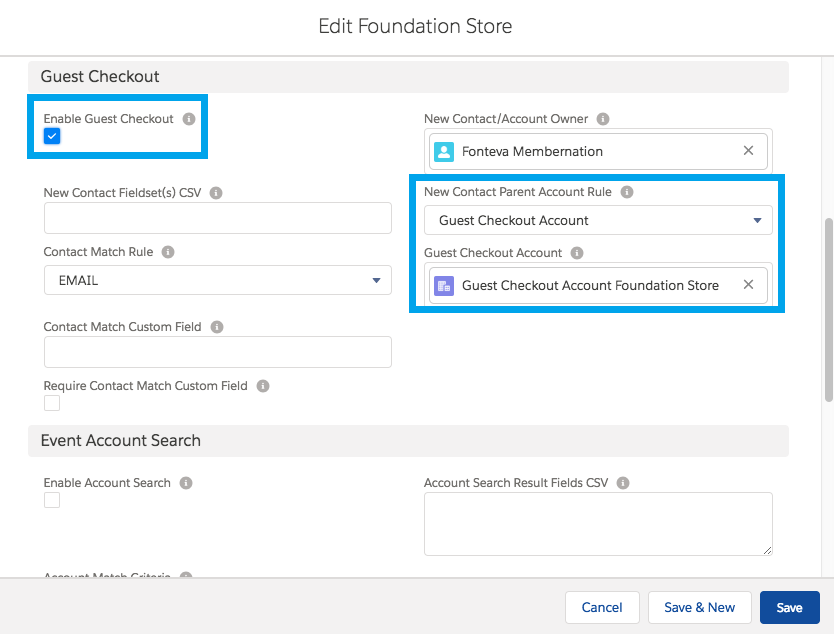Image resolution: width=834 pixels, height=634 pixels.
Task: View help for Account Search Result Fields CSV
Action: pyautogui.click(x=623, y=482)
